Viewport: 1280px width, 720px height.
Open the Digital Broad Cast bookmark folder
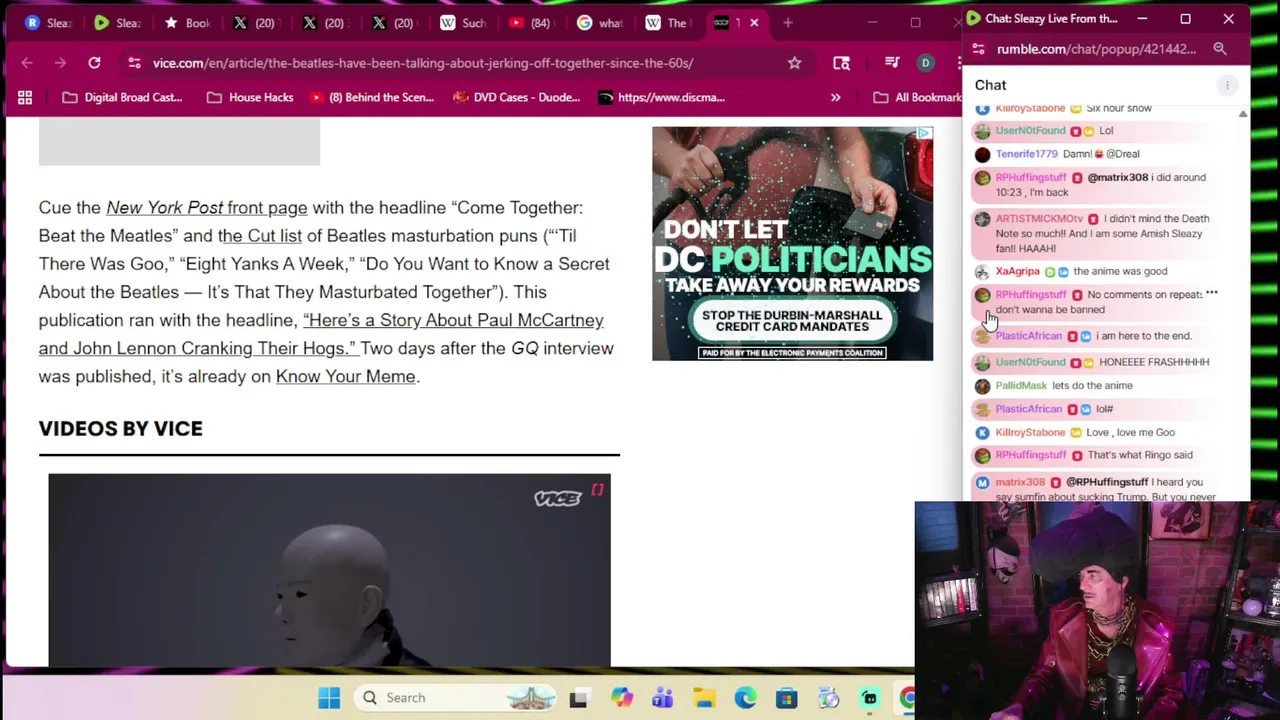[x=122, y=97]
